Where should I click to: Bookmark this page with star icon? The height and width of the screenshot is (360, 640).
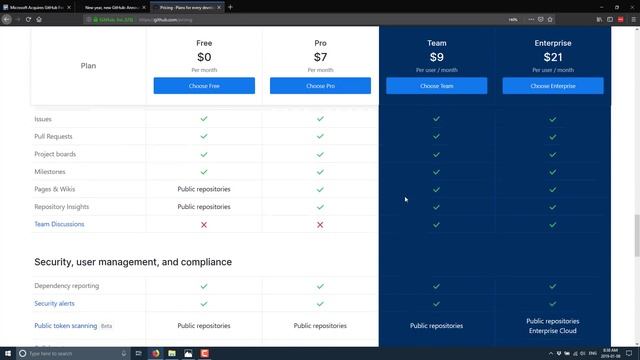[x=550, y=19]
